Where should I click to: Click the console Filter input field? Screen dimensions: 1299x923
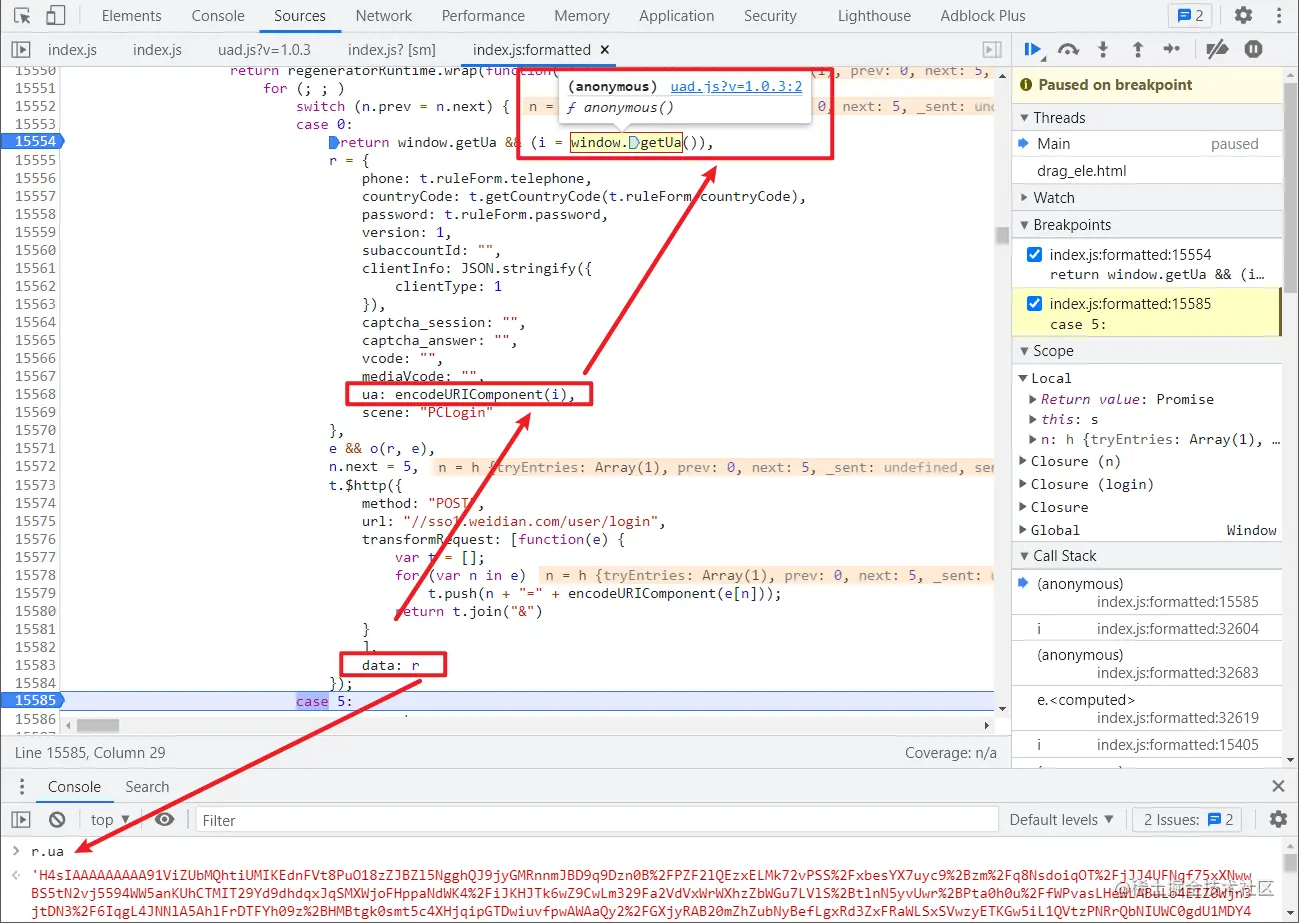596,820
